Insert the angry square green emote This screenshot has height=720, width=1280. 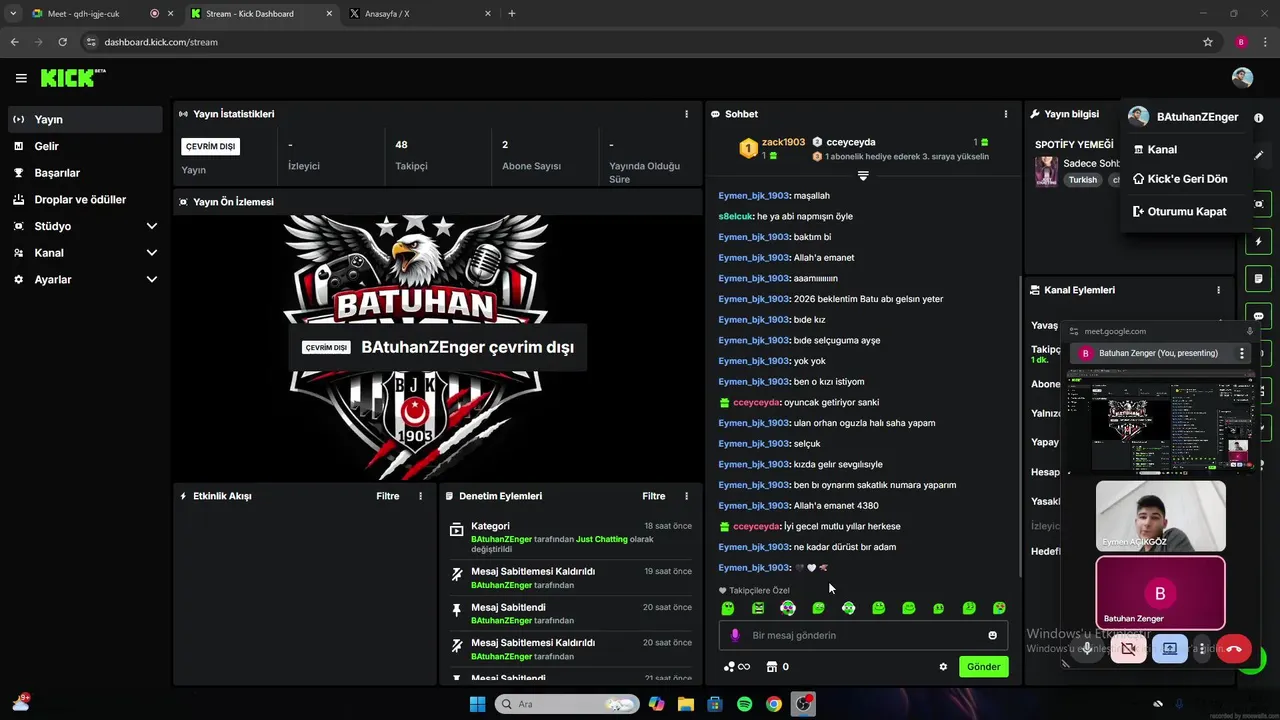758,608
